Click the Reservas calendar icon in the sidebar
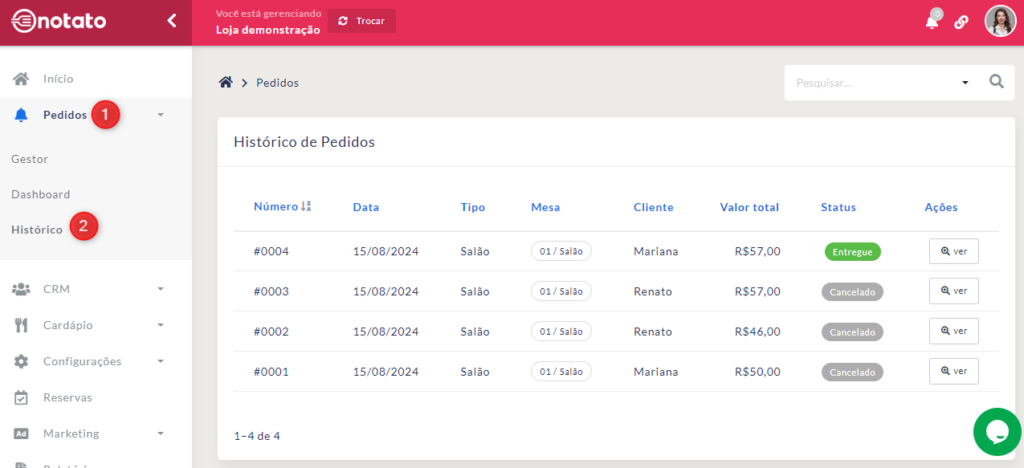The image size is (1024, 468). [x=21, y=397]
